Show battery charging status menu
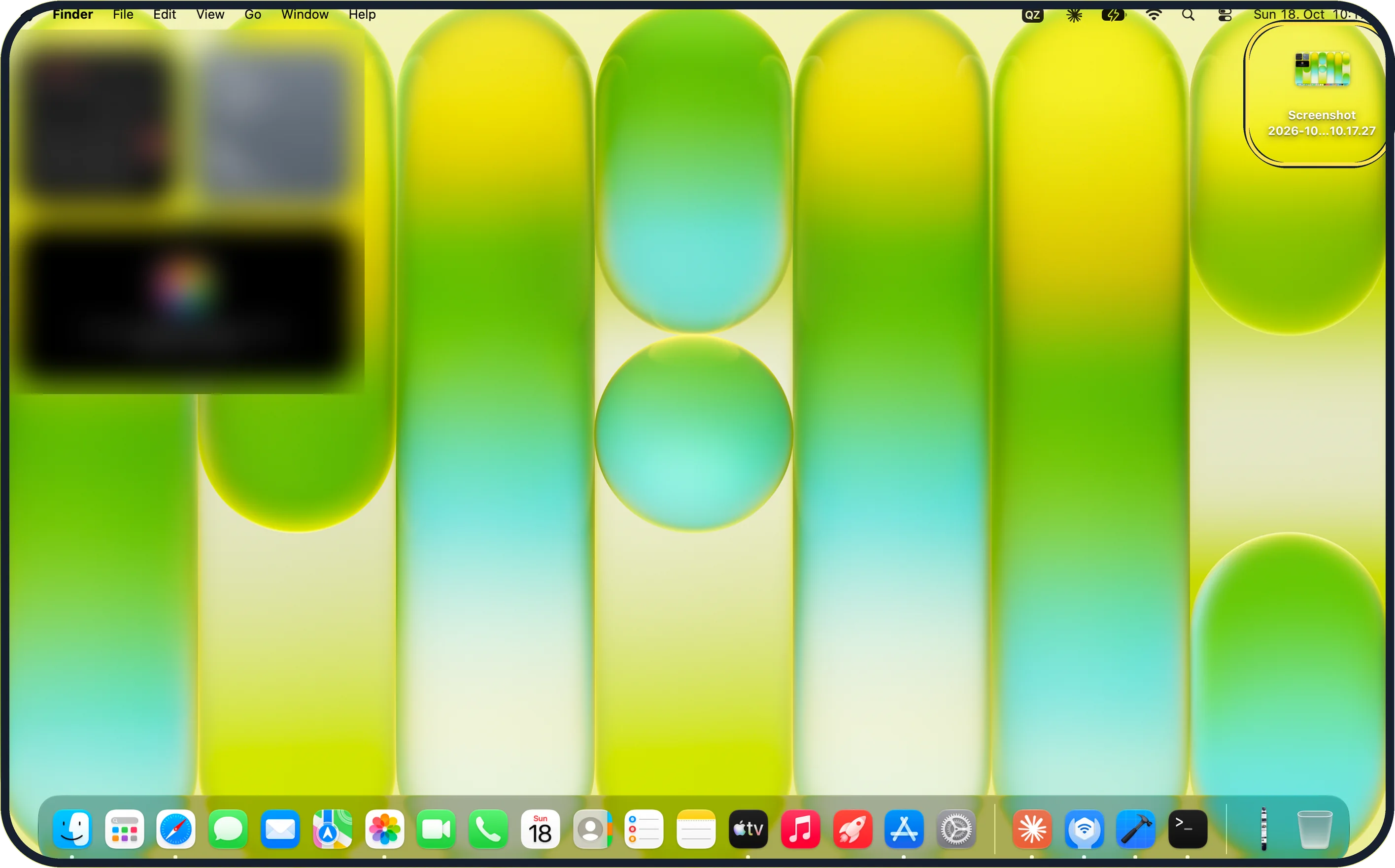 coord(1114,15)
